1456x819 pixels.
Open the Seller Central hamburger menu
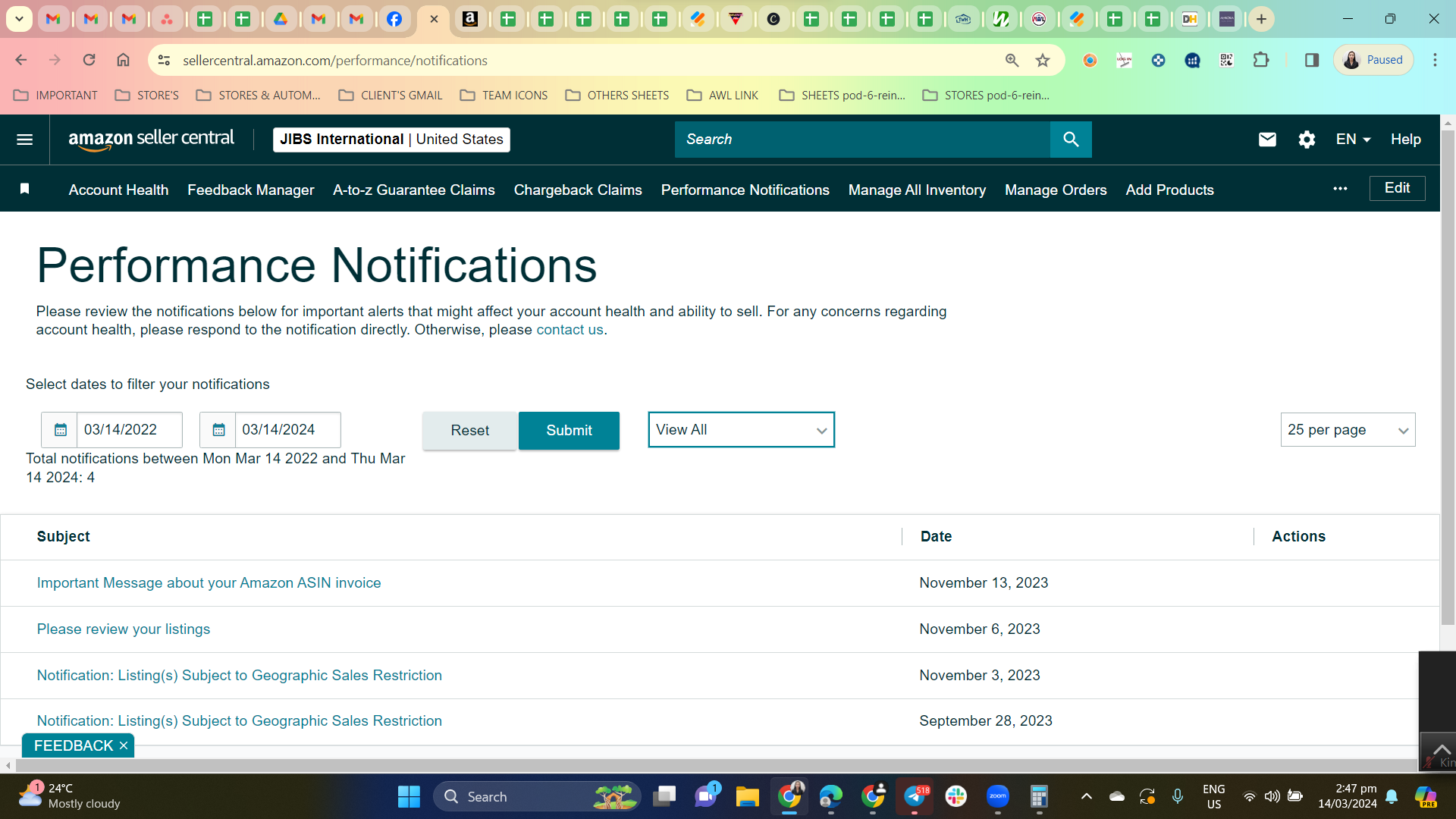[24, 140]
